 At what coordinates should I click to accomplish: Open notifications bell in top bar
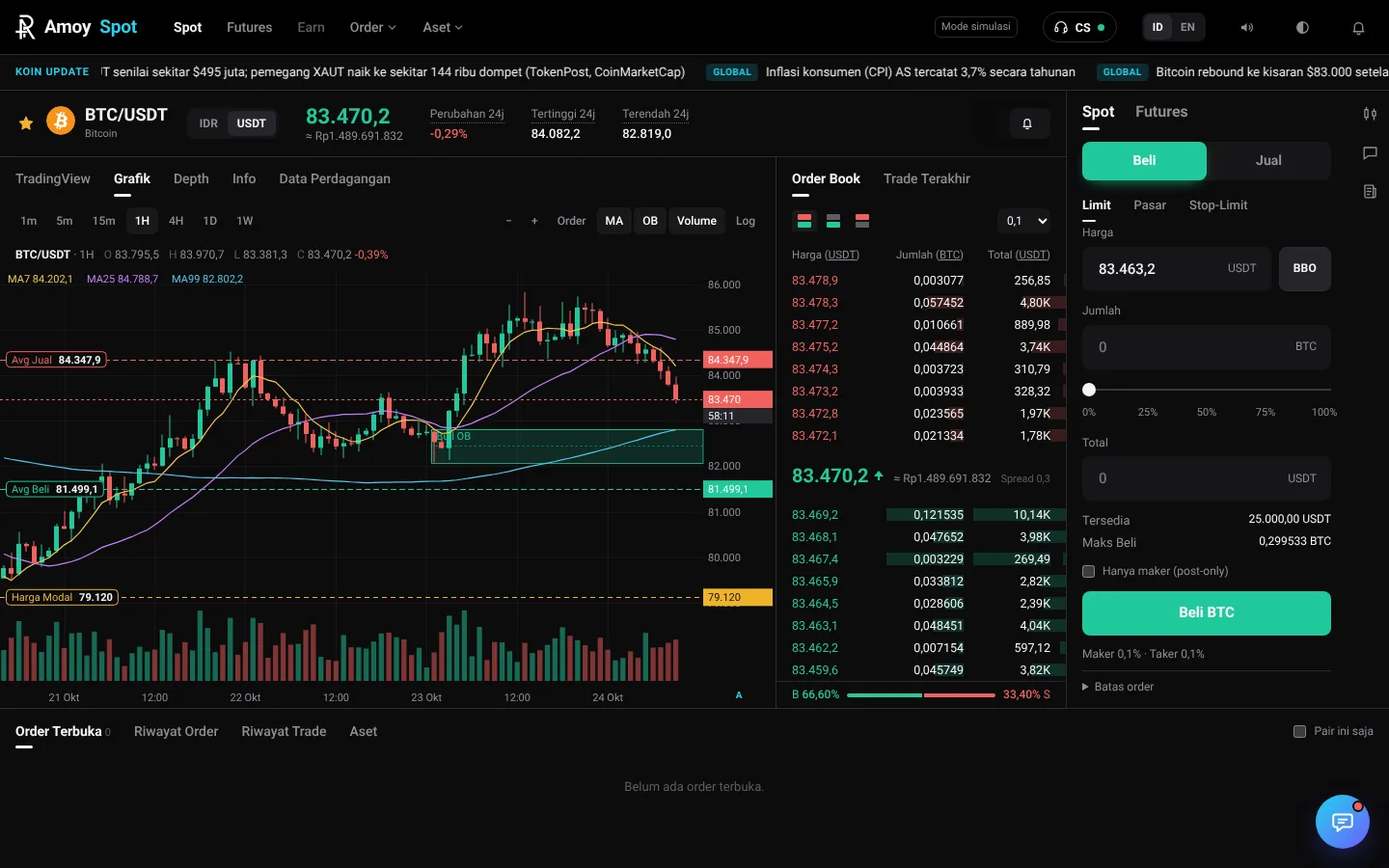1358,28
